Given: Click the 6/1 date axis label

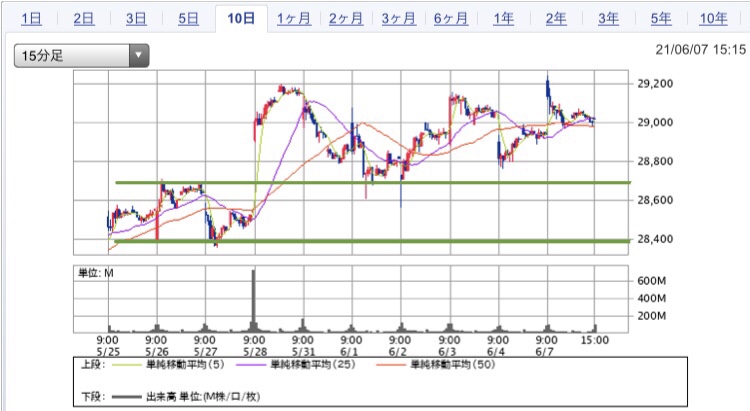Looking at the screenshot, I should coord(349,352).
